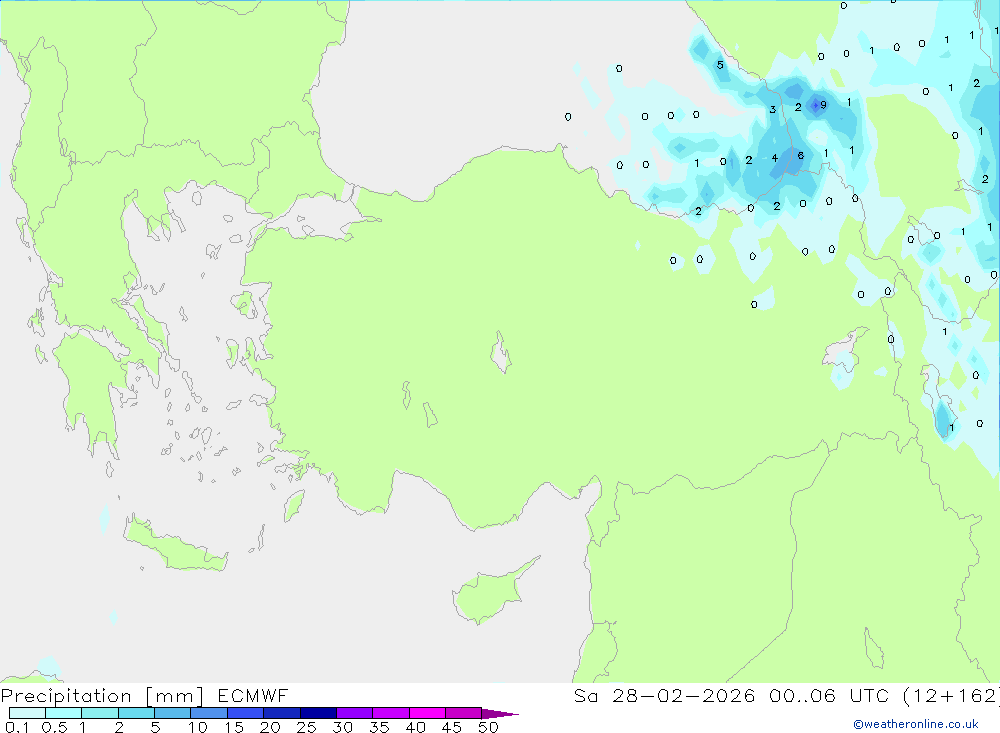Screen dimensions: 1000x733
Task: Click the precipitation value '5' near the Black Sea coast
Action: point(720,65)
